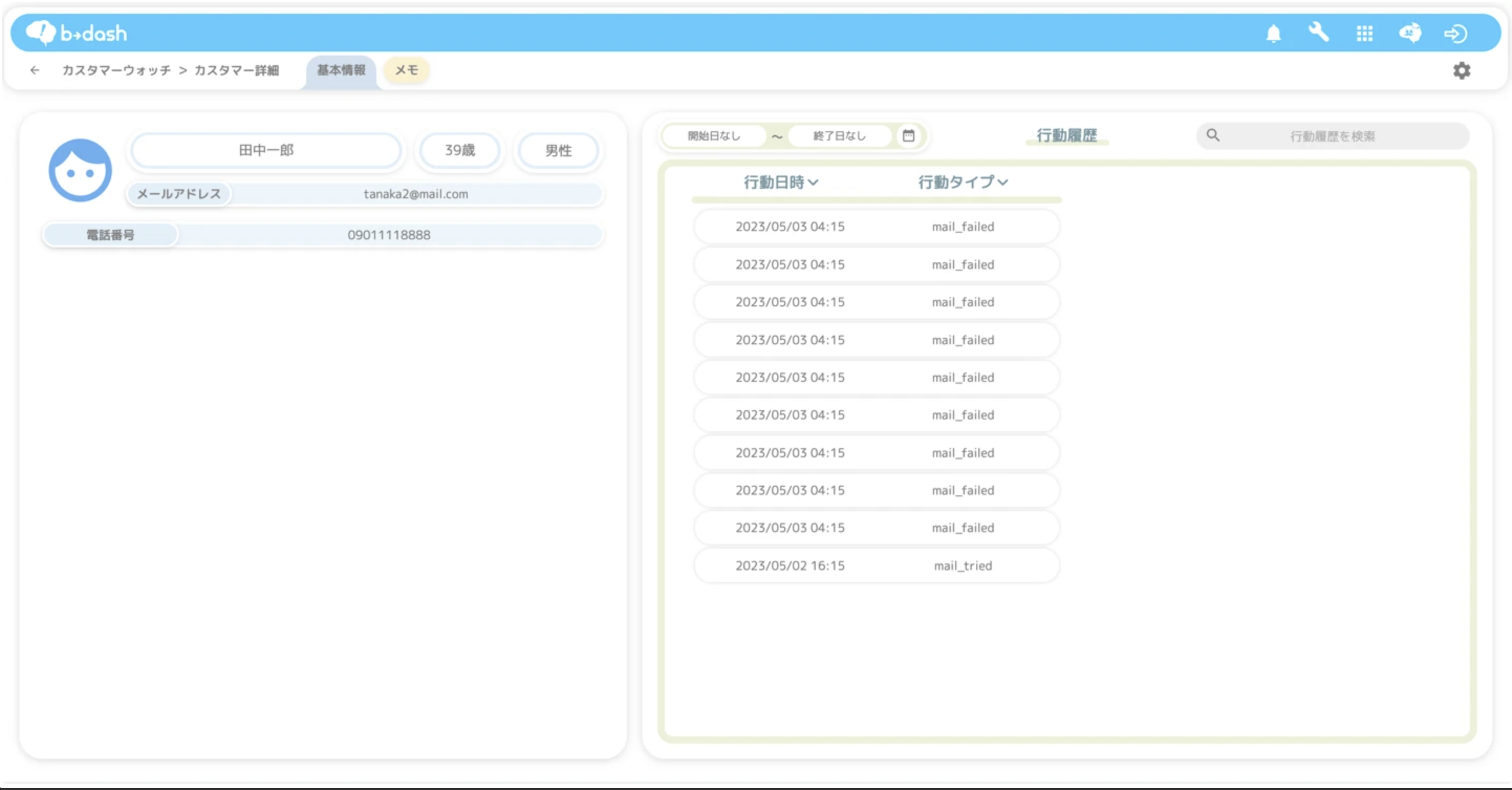Open the 終了日なし end date field
Viewport: 1512px width, 790px height.
click(839, 136)
